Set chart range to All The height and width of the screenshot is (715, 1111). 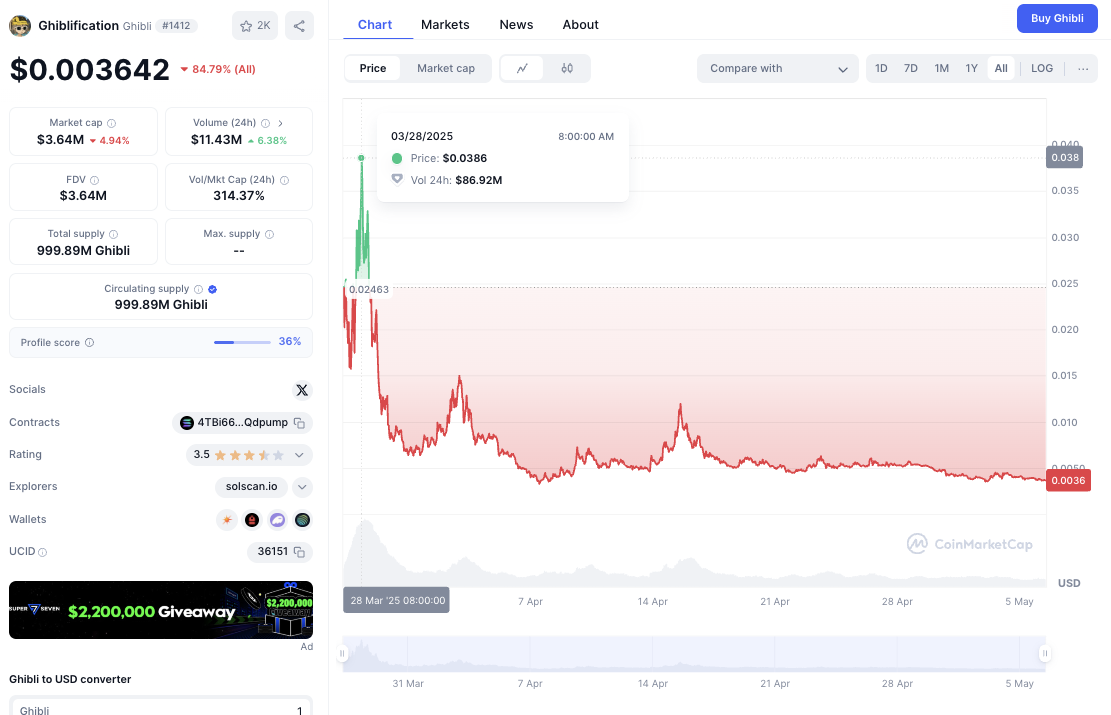(1001, 69)
